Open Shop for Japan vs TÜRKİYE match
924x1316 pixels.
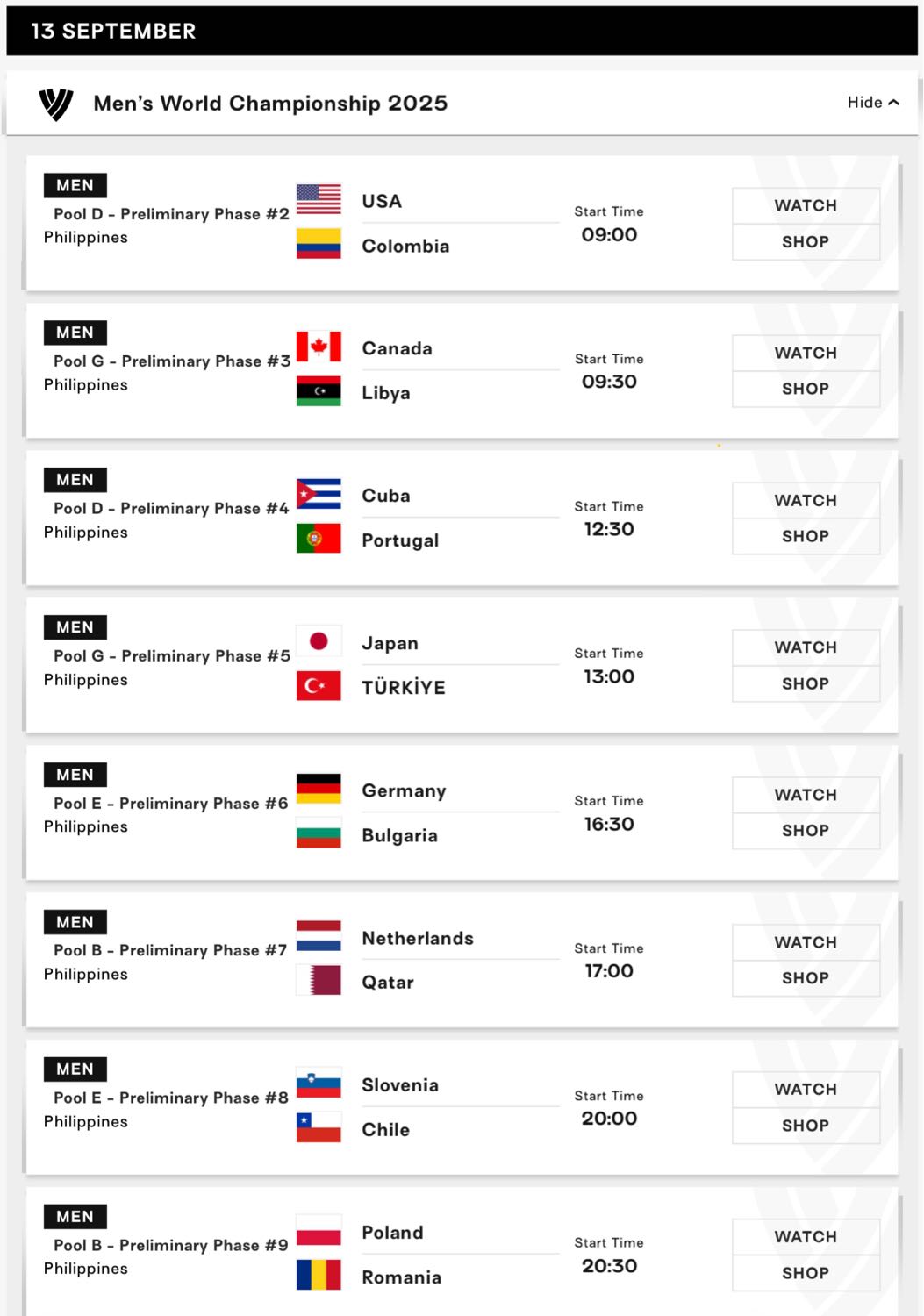pyautogui.click(x=806, y=683)
